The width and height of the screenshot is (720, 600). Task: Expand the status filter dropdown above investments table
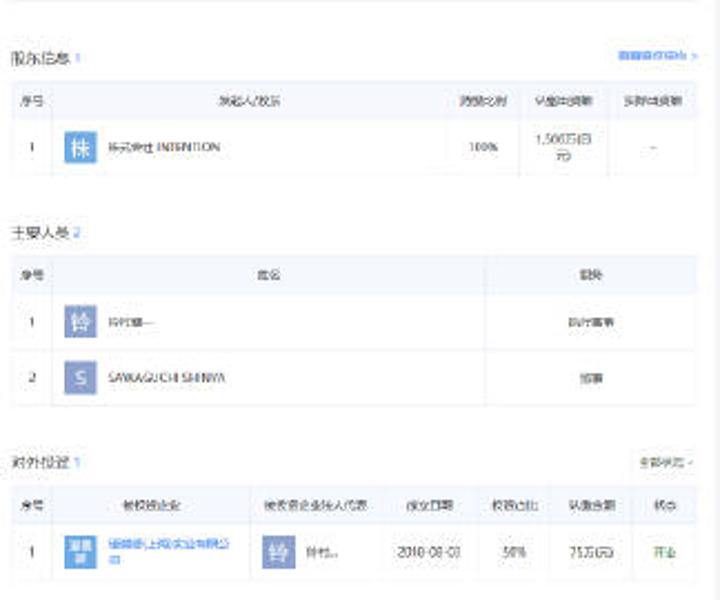click(x=666, y=462)
